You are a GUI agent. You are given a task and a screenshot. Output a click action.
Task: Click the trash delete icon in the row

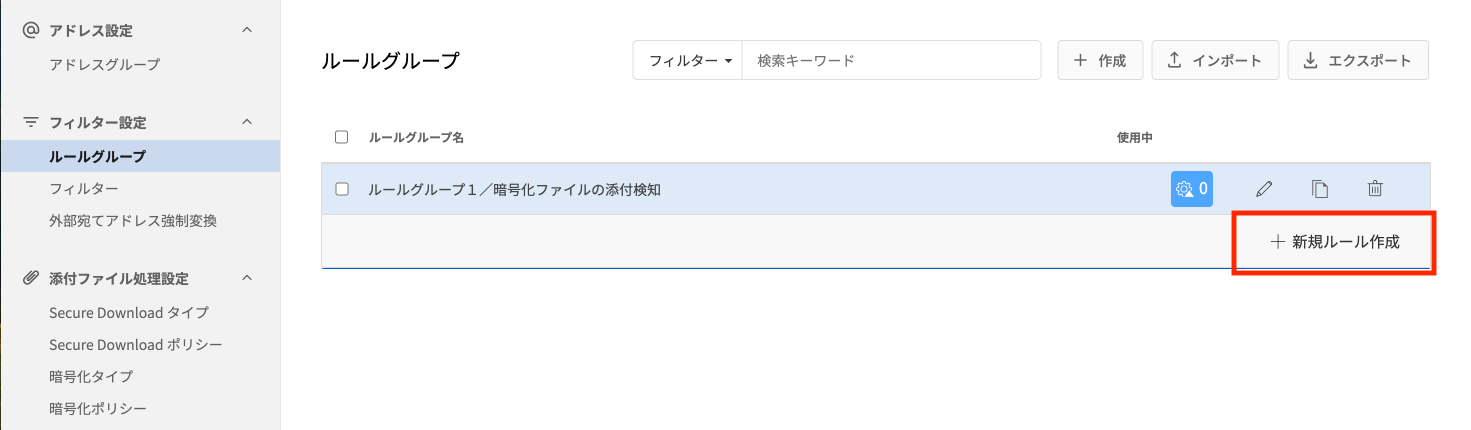click(x=1375, y=189)
